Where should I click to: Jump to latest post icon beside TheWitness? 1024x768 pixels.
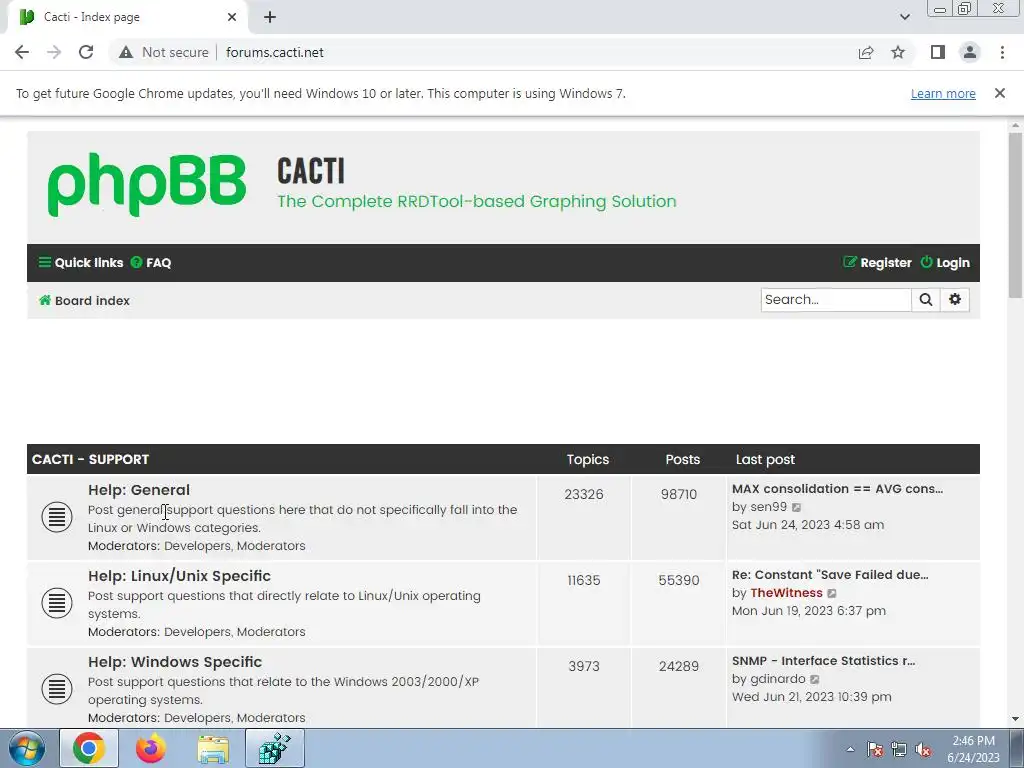tap(831, 594)
